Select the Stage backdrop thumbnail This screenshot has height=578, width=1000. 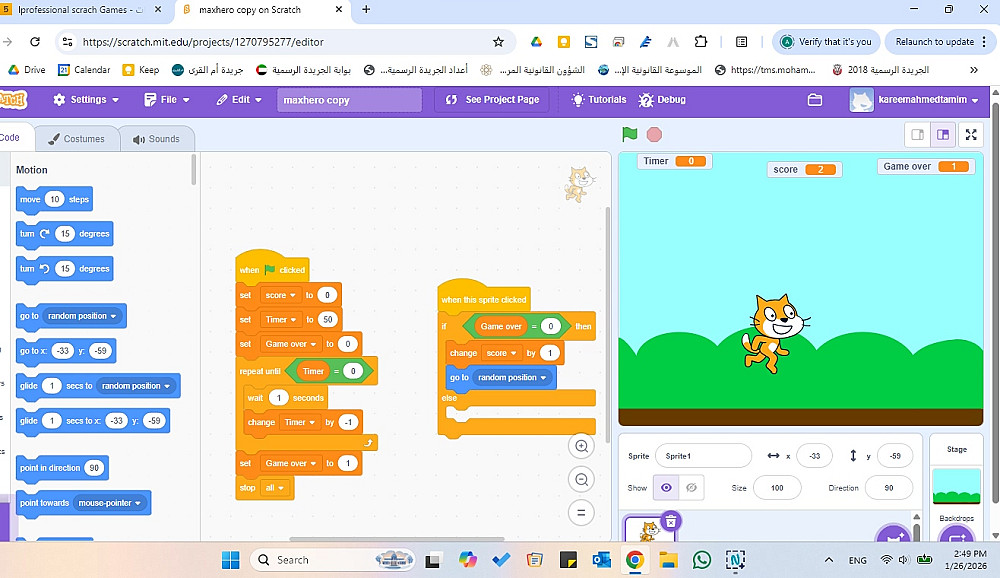956,486
